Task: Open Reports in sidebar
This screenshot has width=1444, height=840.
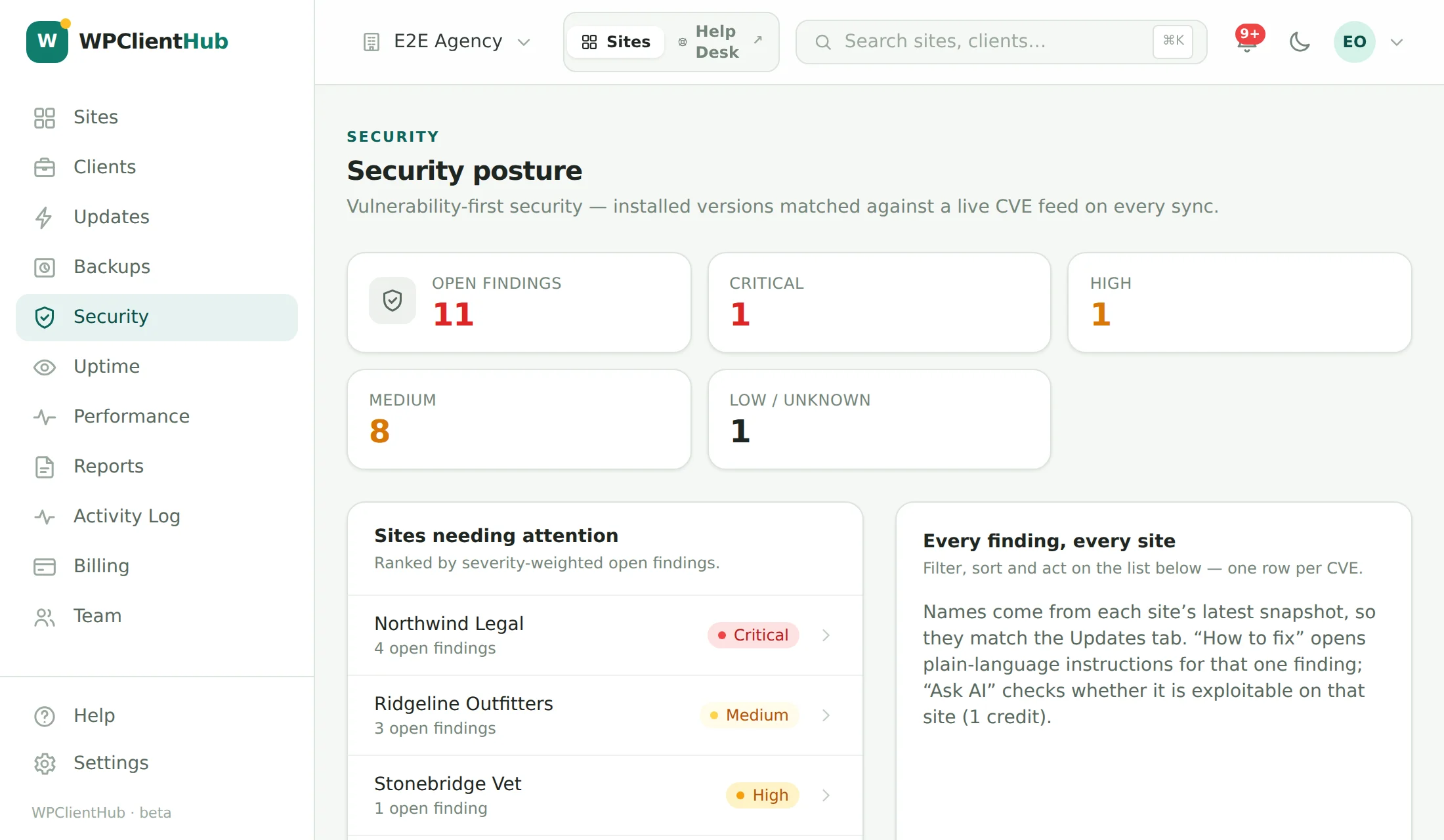Action: click(x=157, y=467)
